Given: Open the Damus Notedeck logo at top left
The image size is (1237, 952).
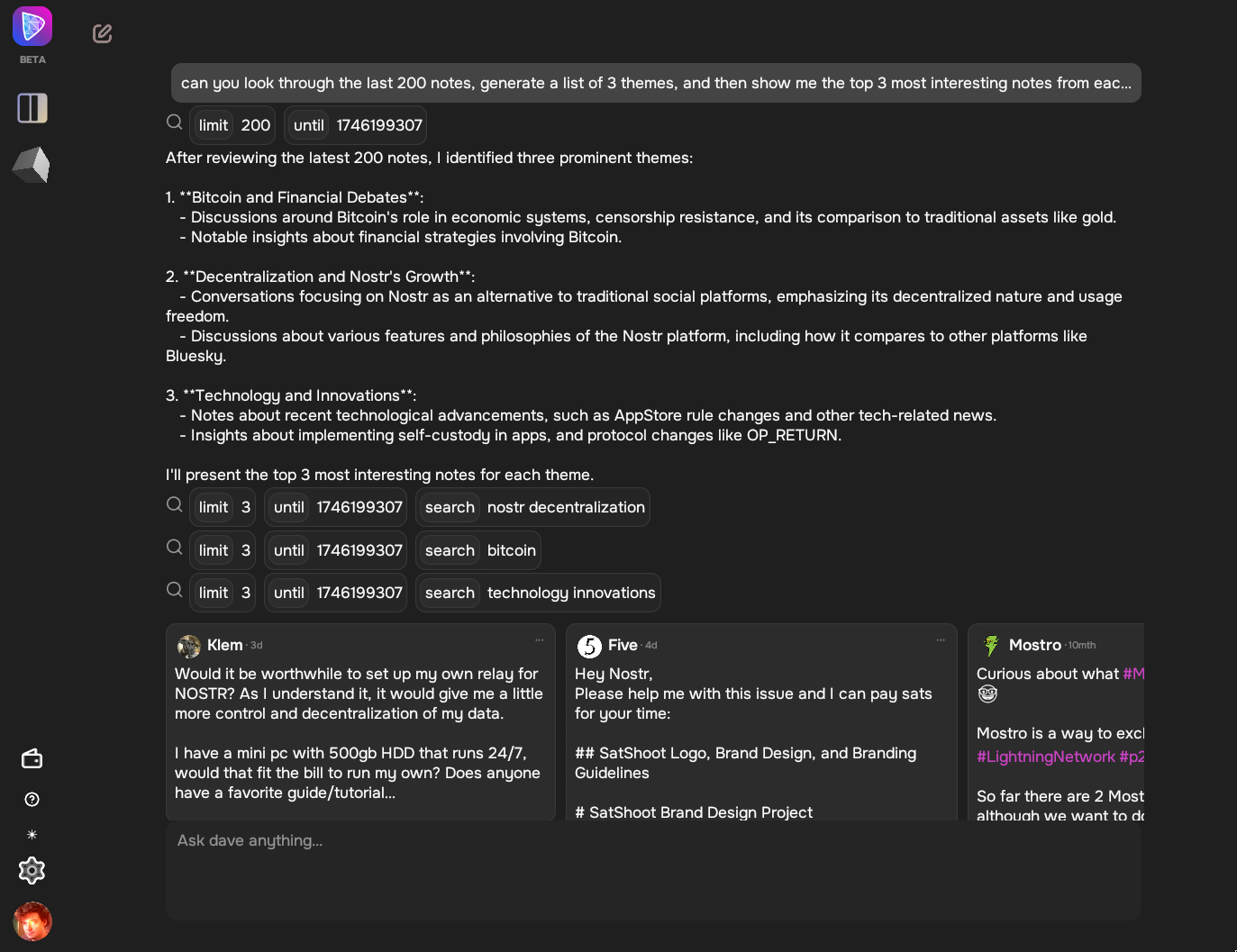Looking at the screenshot, I should coord(32,26).
